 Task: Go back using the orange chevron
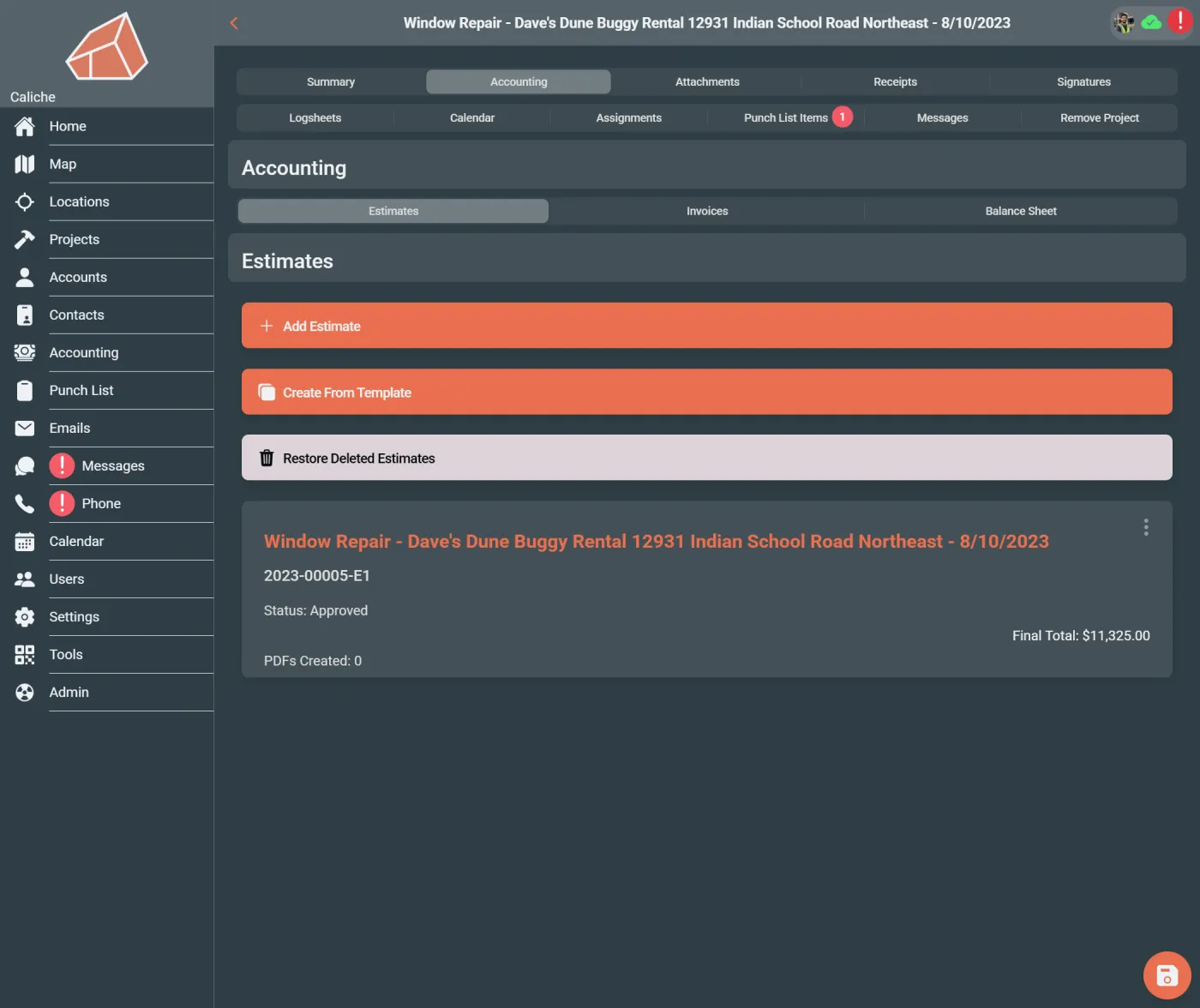click(x=234, y=23)
